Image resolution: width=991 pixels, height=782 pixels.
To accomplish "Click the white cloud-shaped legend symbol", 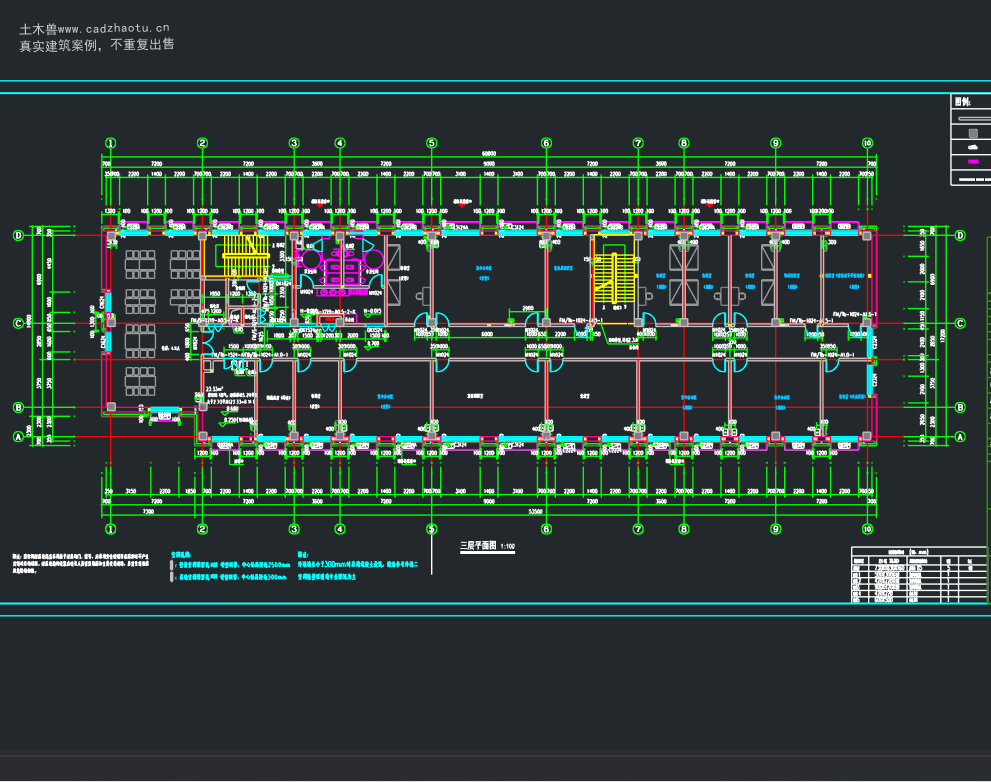I will click(973, 147).
